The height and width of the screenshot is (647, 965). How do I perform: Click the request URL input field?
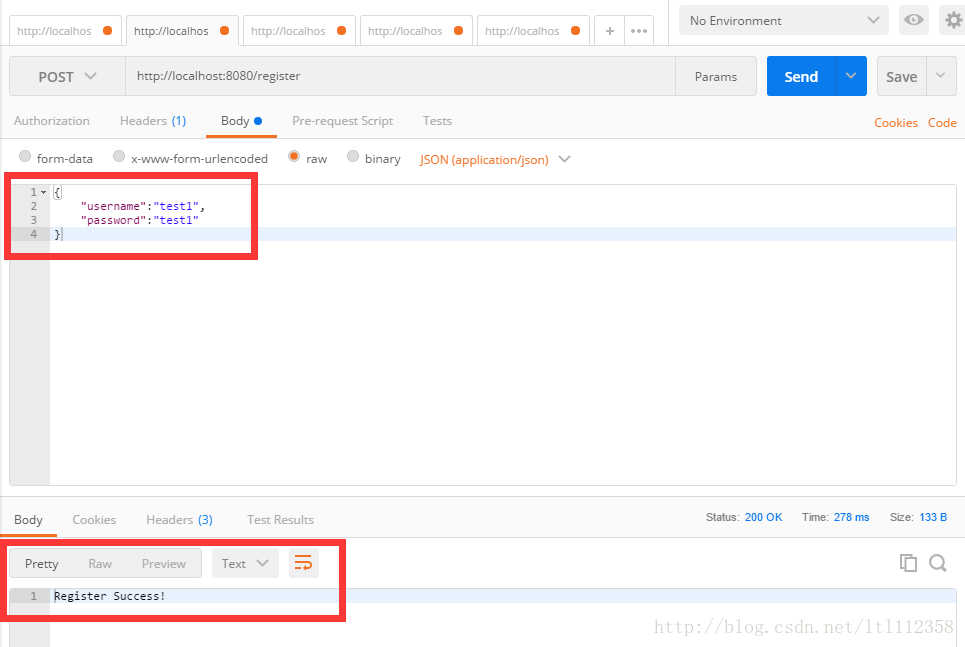[400, 76]
